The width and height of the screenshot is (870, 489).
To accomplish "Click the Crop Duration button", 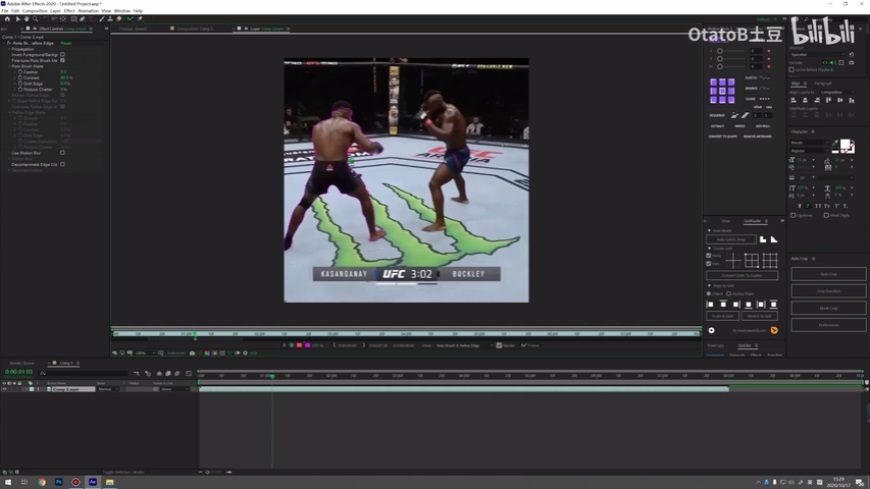I will [x=828, y=291].
